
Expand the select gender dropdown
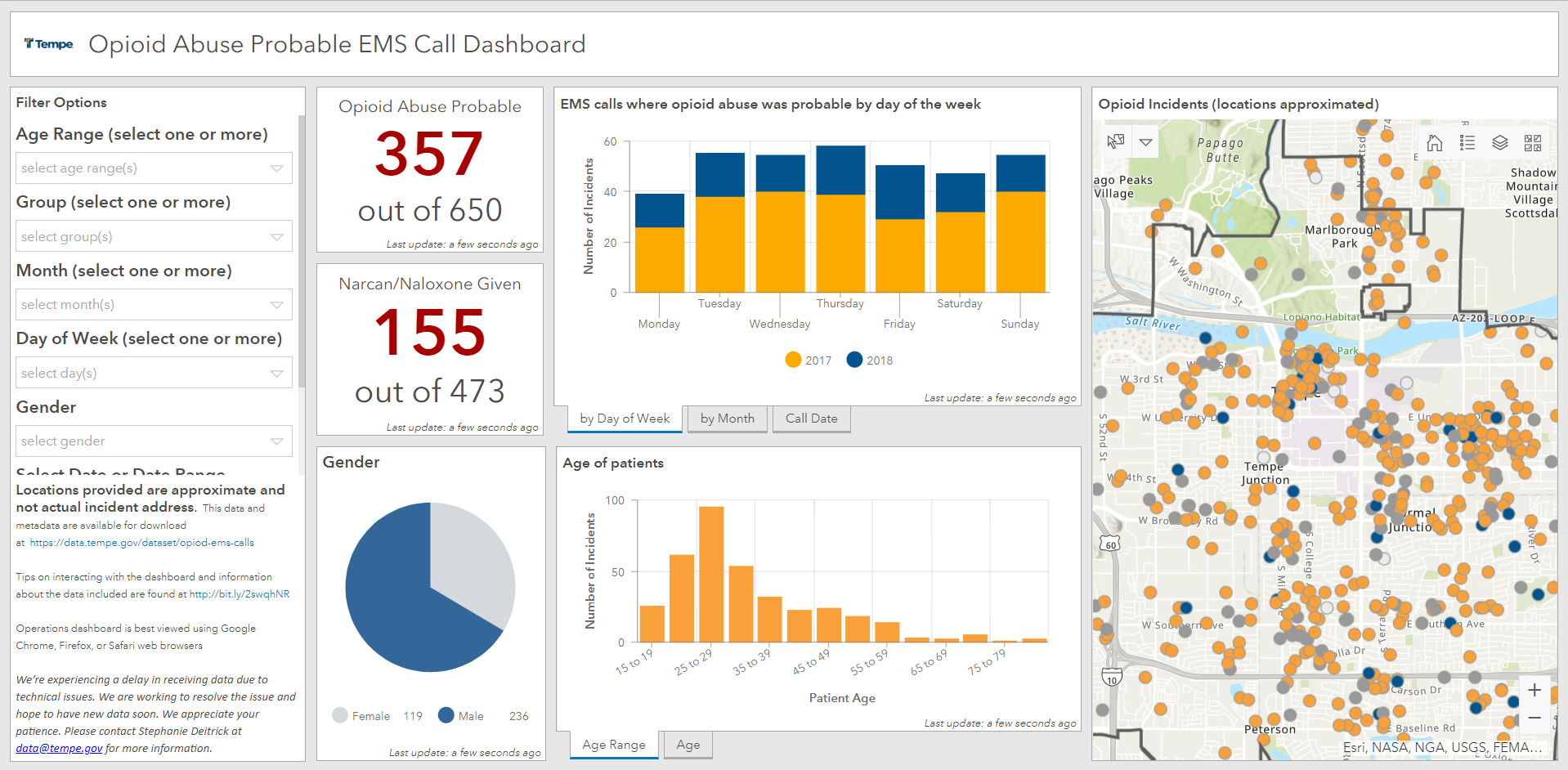(x=154, y=441)
